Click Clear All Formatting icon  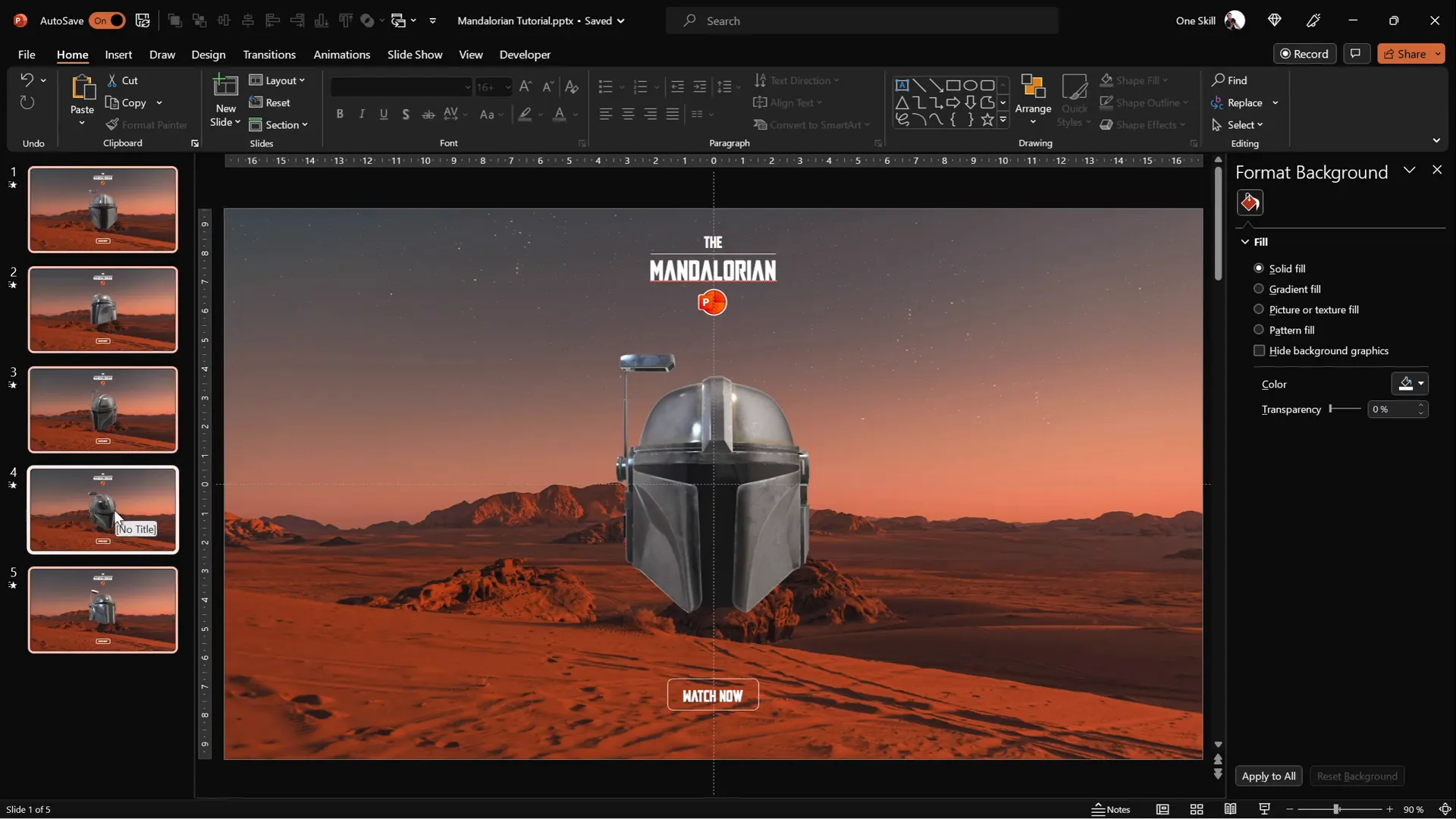572,86
